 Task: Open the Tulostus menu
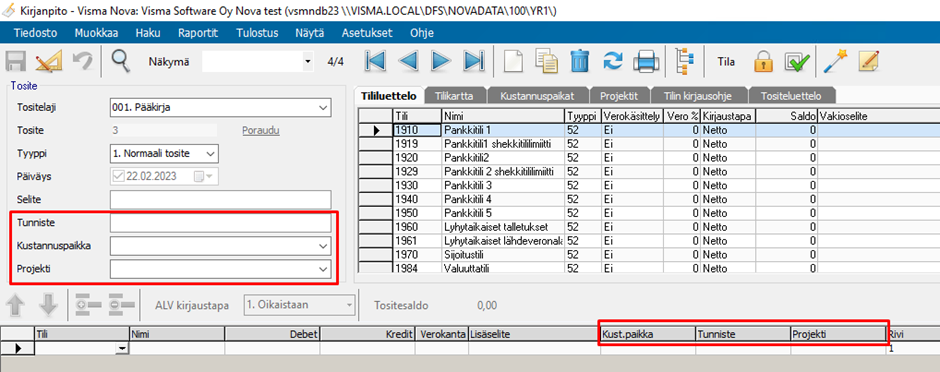click(257, 33)
